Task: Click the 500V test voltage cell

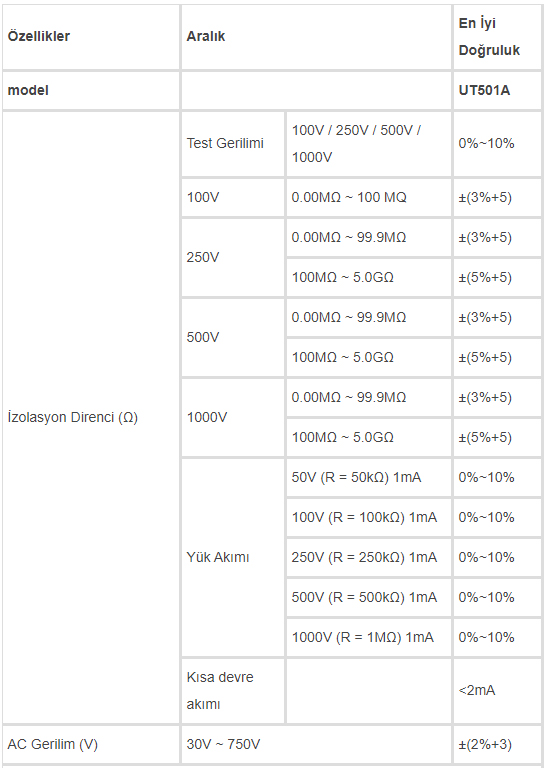Action: coord(233,337)
